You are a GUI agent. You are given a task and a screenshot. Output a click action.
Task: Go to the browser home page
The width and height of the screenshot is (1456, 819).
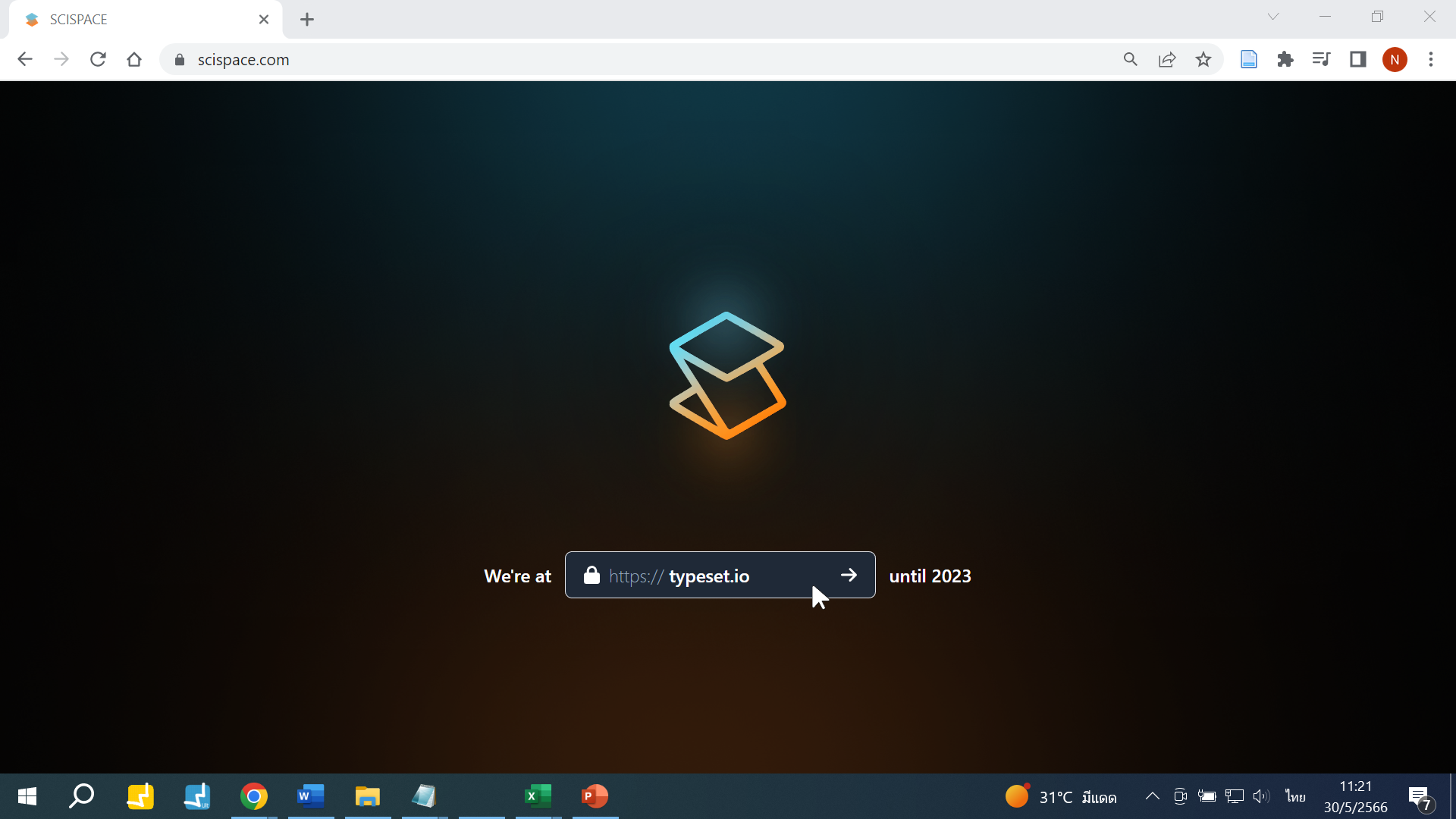click(x=134, y=59)
